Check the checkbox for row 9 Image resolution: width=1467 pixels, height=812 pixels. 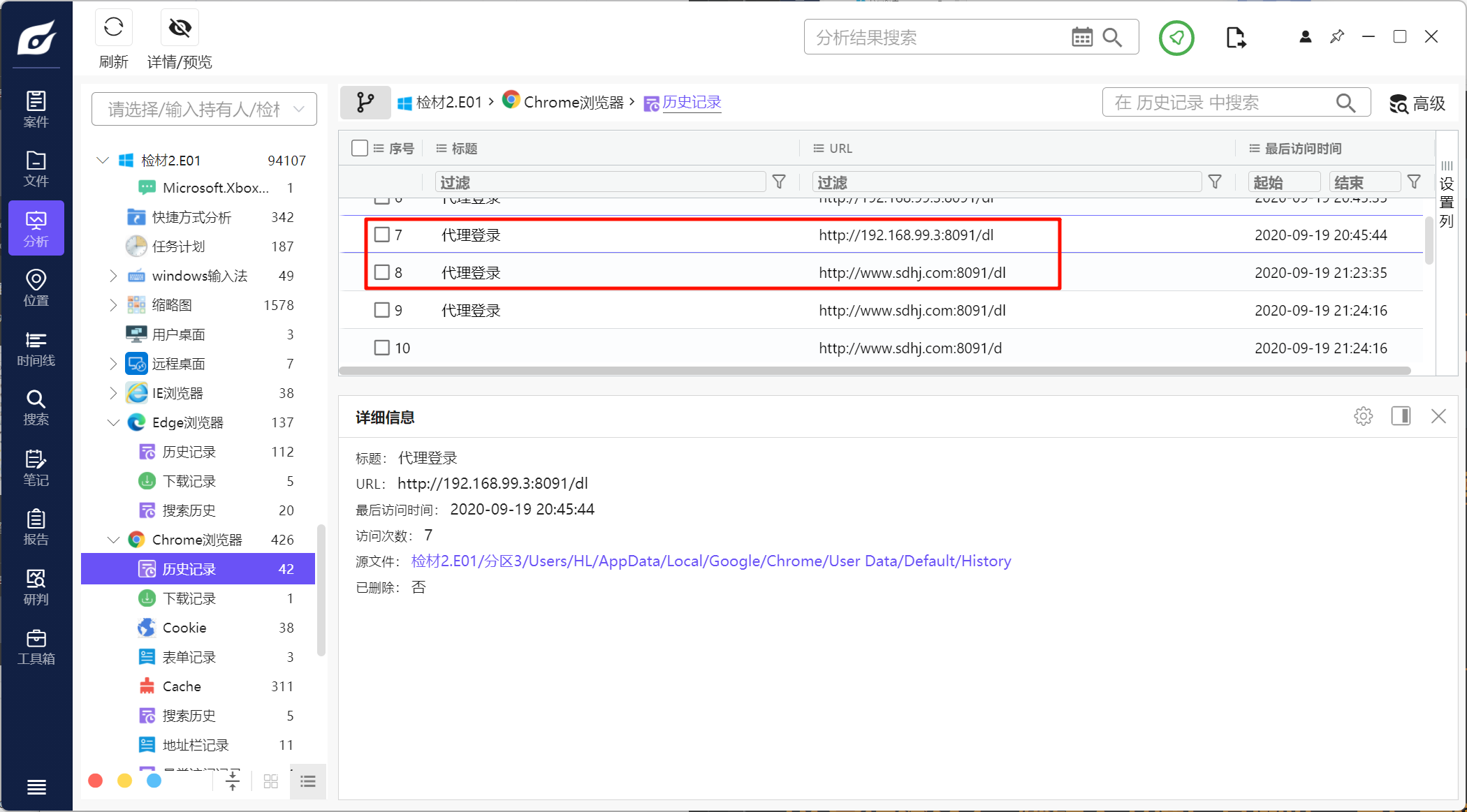point(381,310)
